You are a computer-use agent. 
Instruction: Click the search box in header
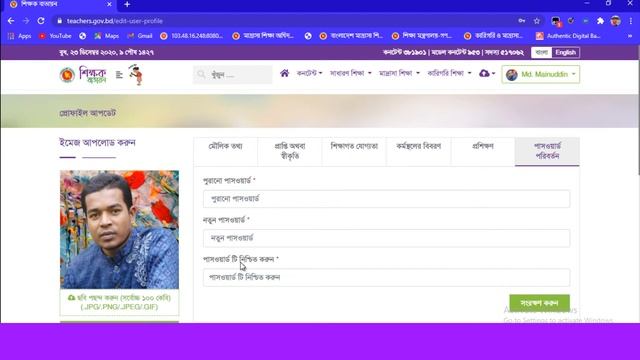tap(233, 75)
